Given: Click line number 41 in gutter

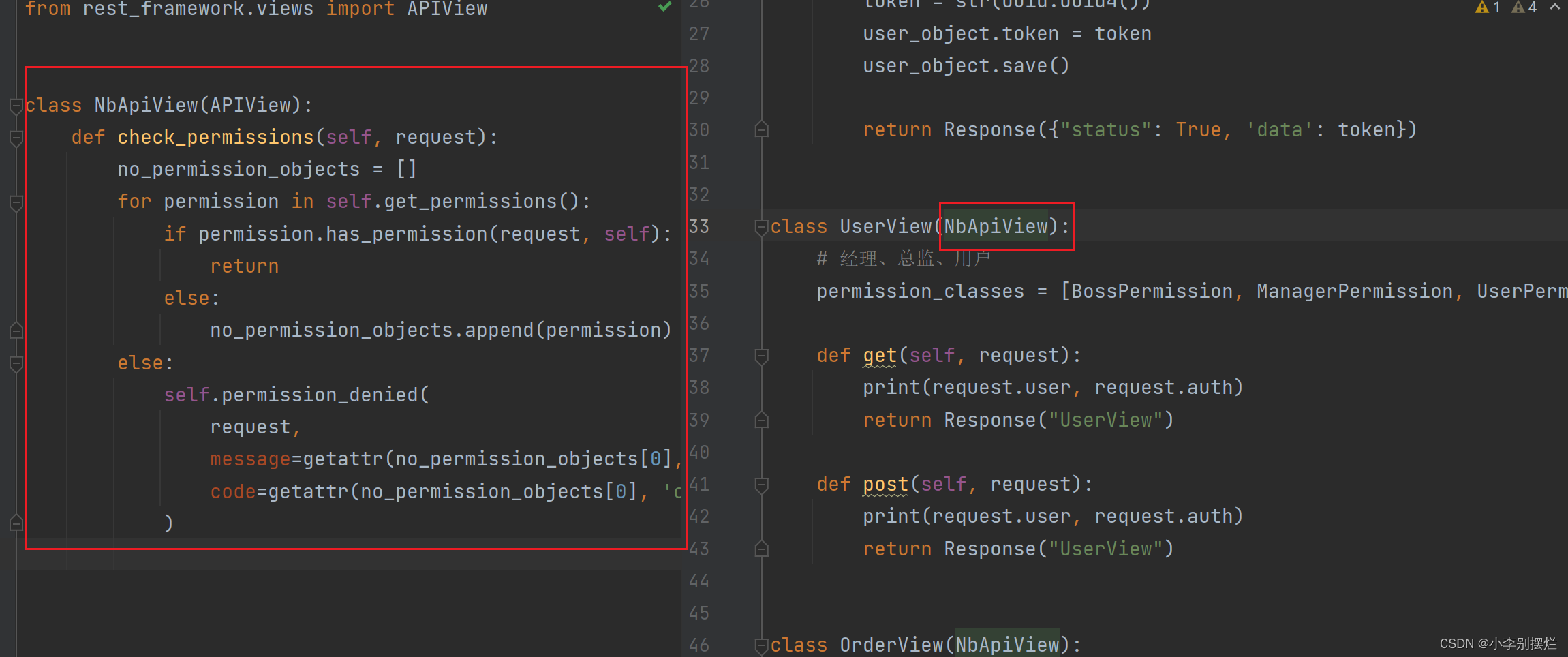Looking at the screenshot, I should click(699, 484).
